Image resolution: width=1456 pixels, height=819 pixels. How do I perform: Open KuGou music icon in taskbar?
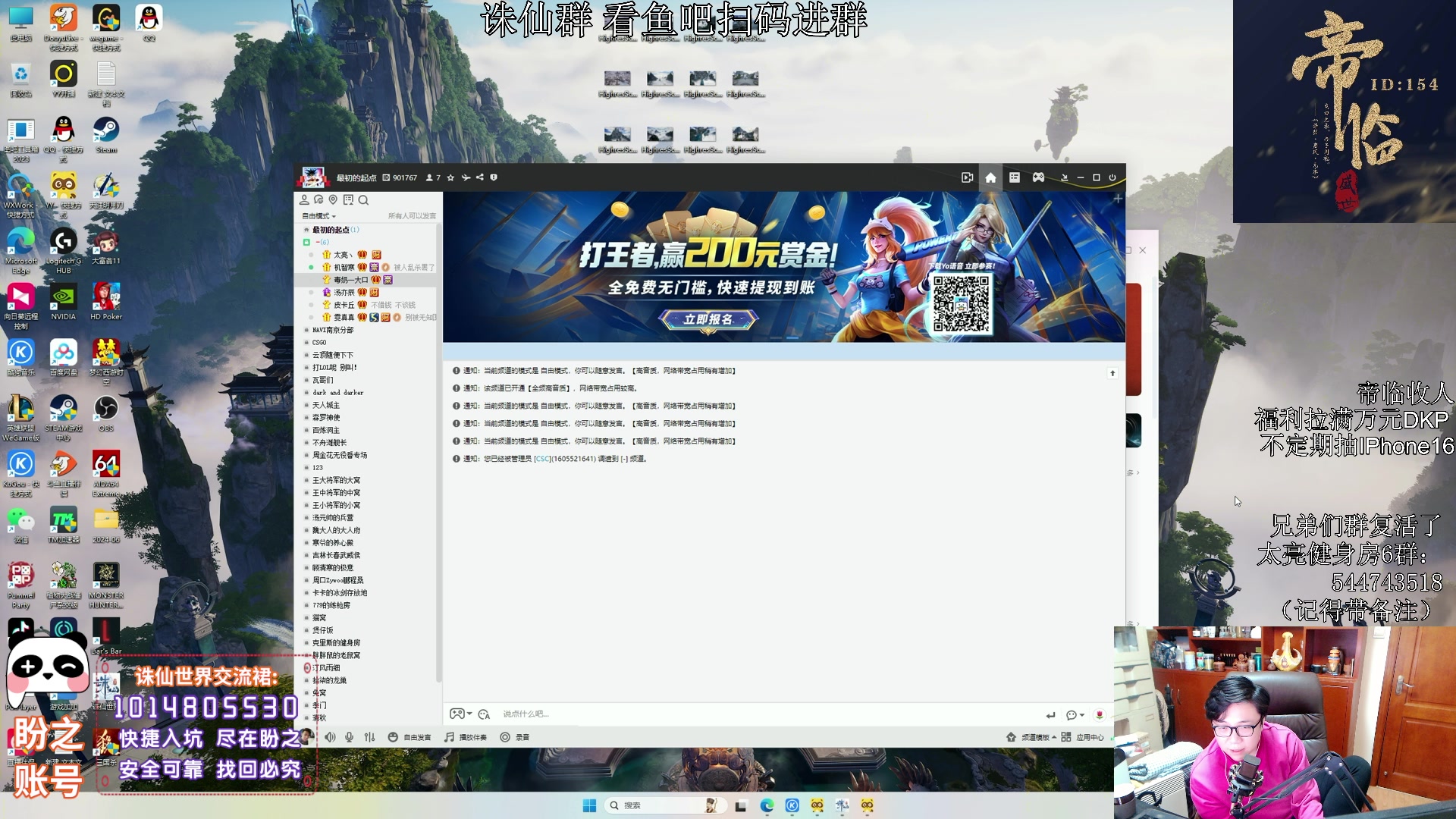pyautogui.click(x=792, y=805)
